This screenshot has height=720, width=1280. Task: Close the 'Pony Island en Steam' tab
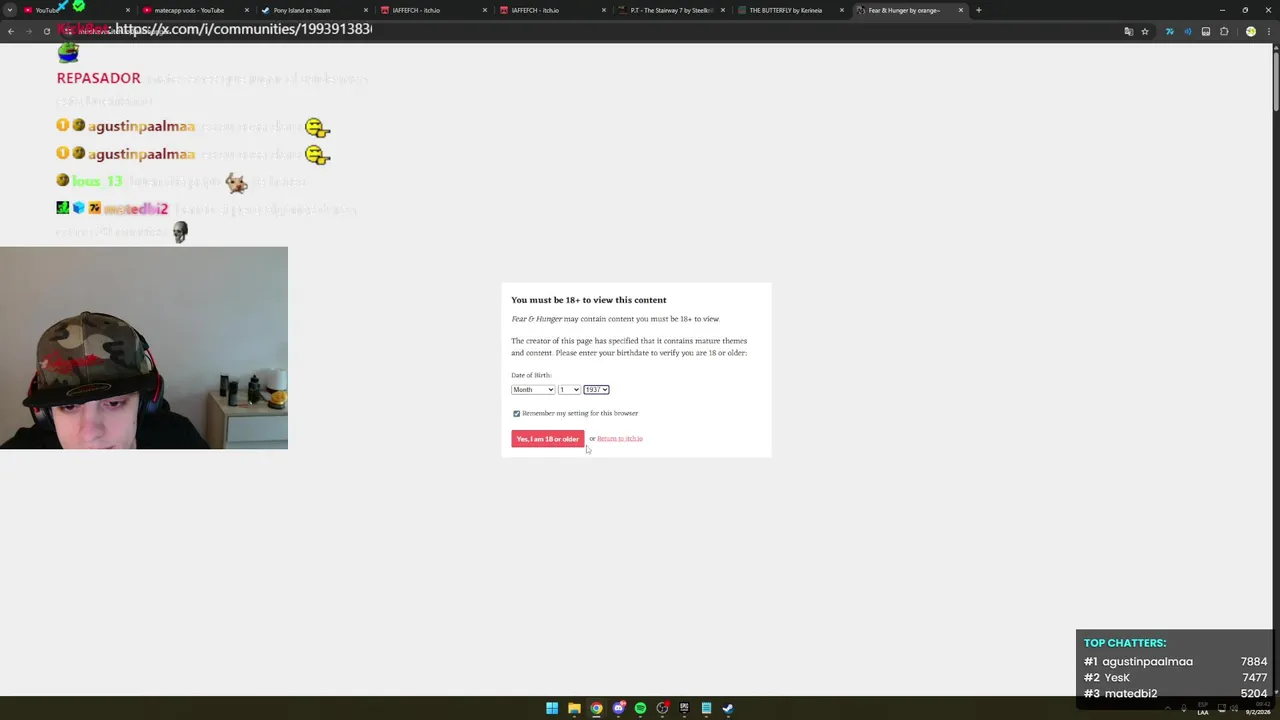(x=366, y=10)
